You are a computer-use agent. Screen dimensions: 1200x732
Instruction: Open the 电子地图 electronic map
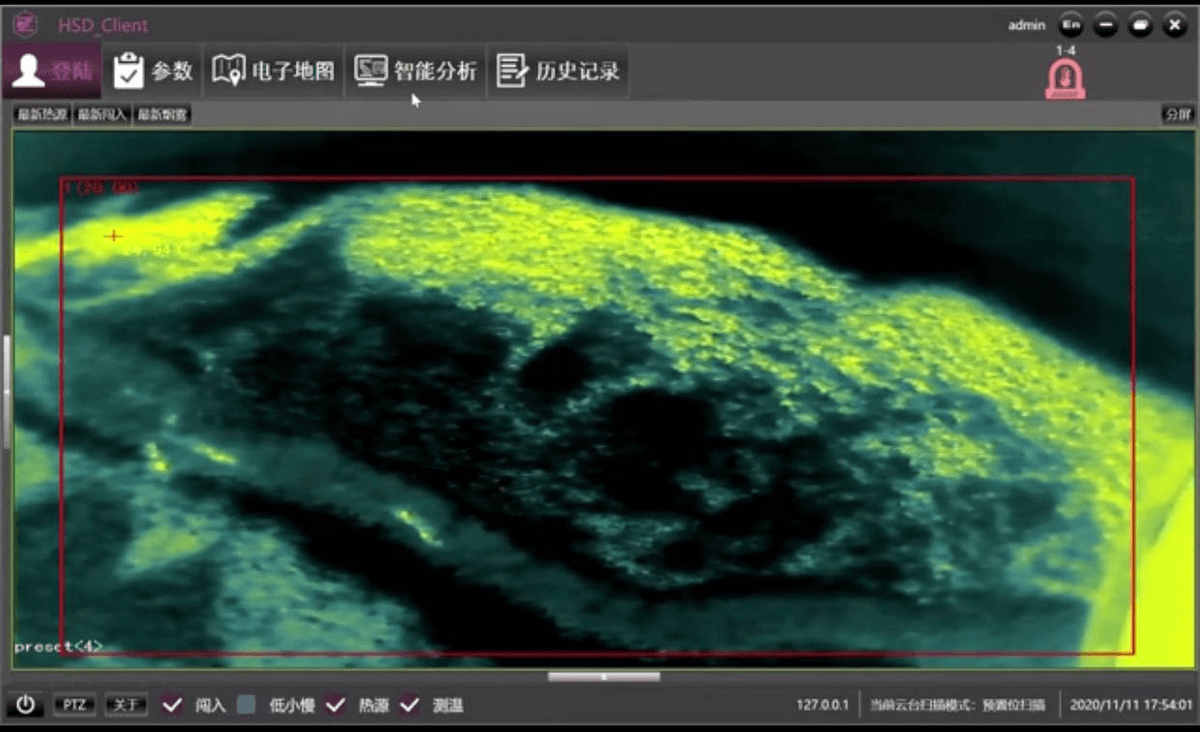coord(229,71)
